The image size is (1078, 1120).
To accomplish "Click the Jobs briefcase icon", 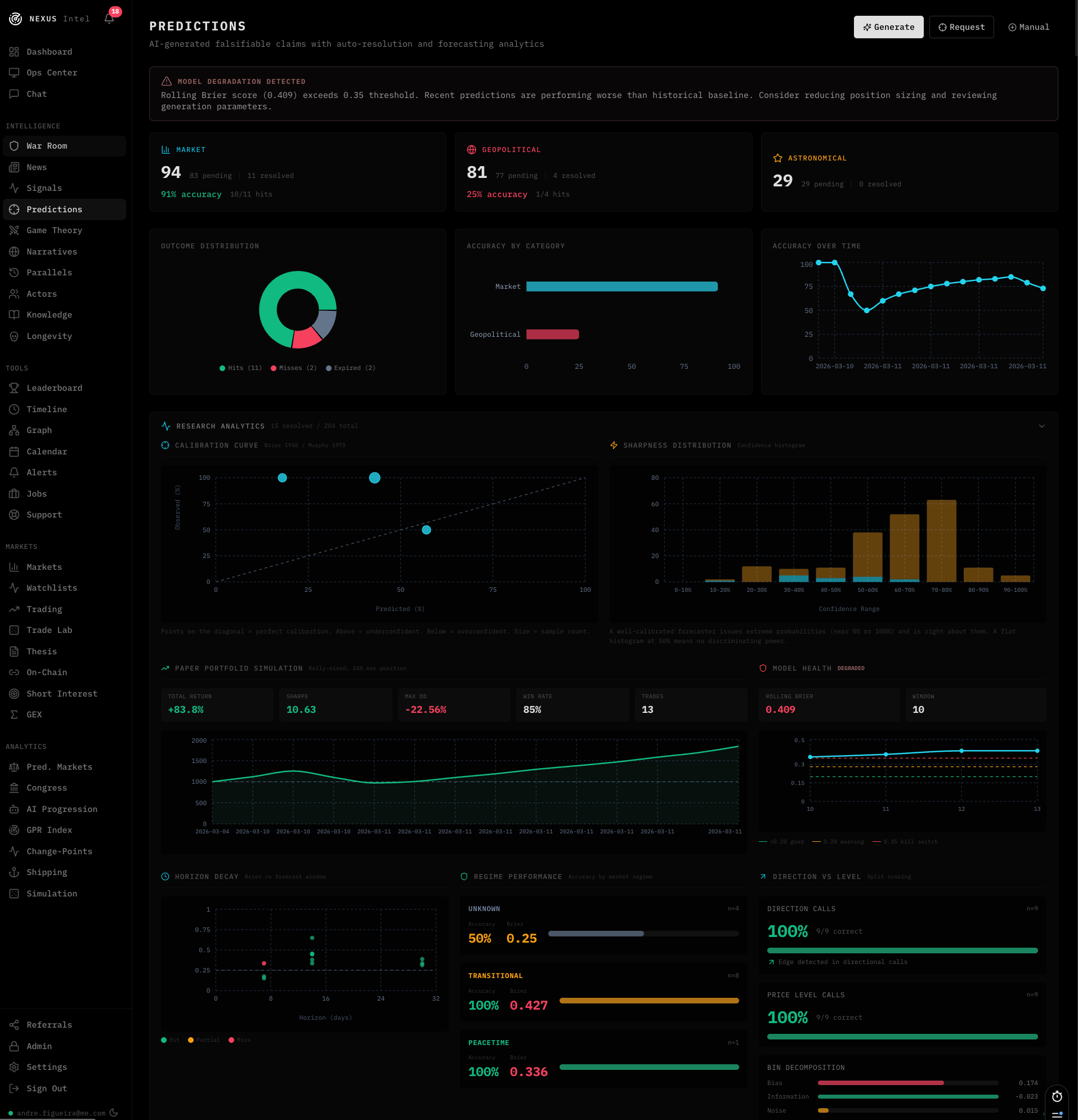I will click(14, 494).
